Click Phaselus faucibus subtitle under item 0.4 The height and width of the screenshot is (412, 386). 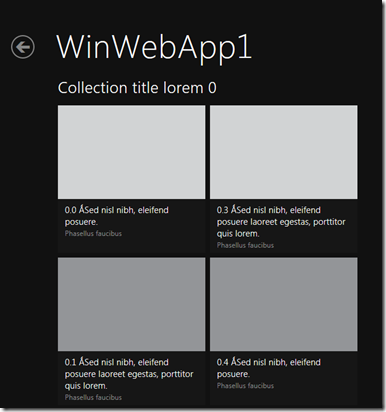pos(245,385)
